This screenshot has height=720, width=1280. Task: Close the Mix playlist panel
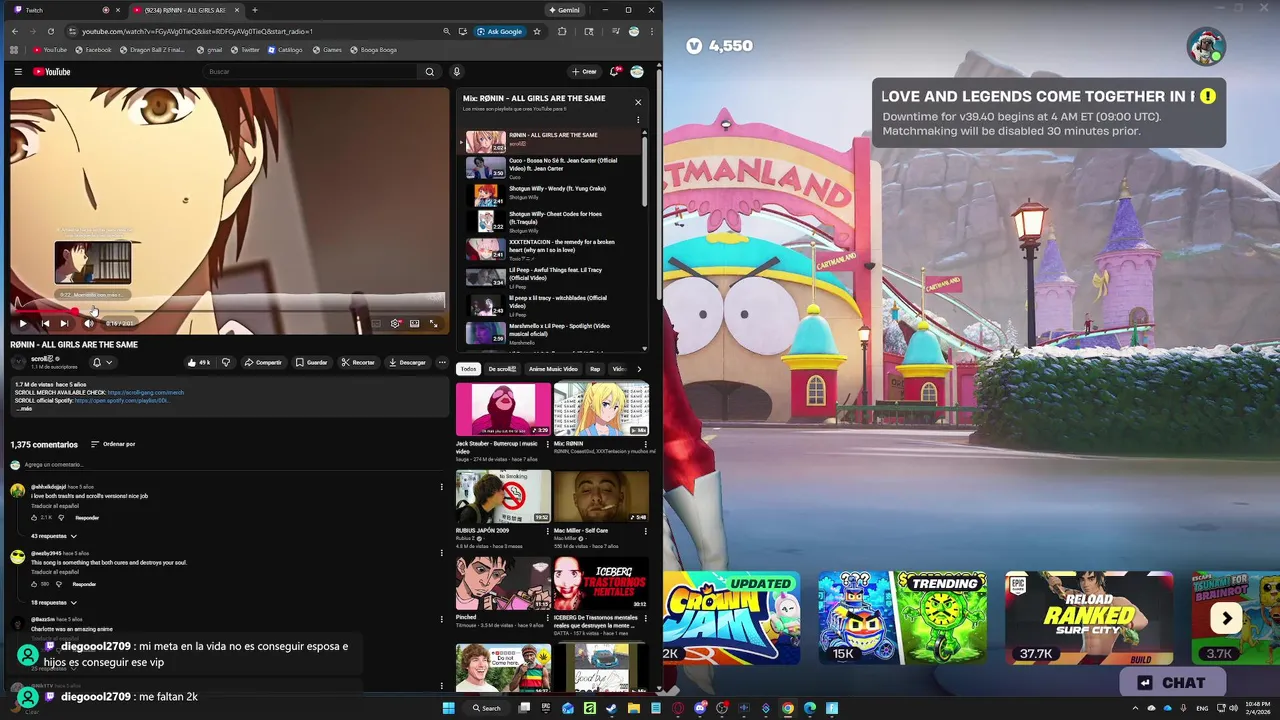click(x=638, y=102)
